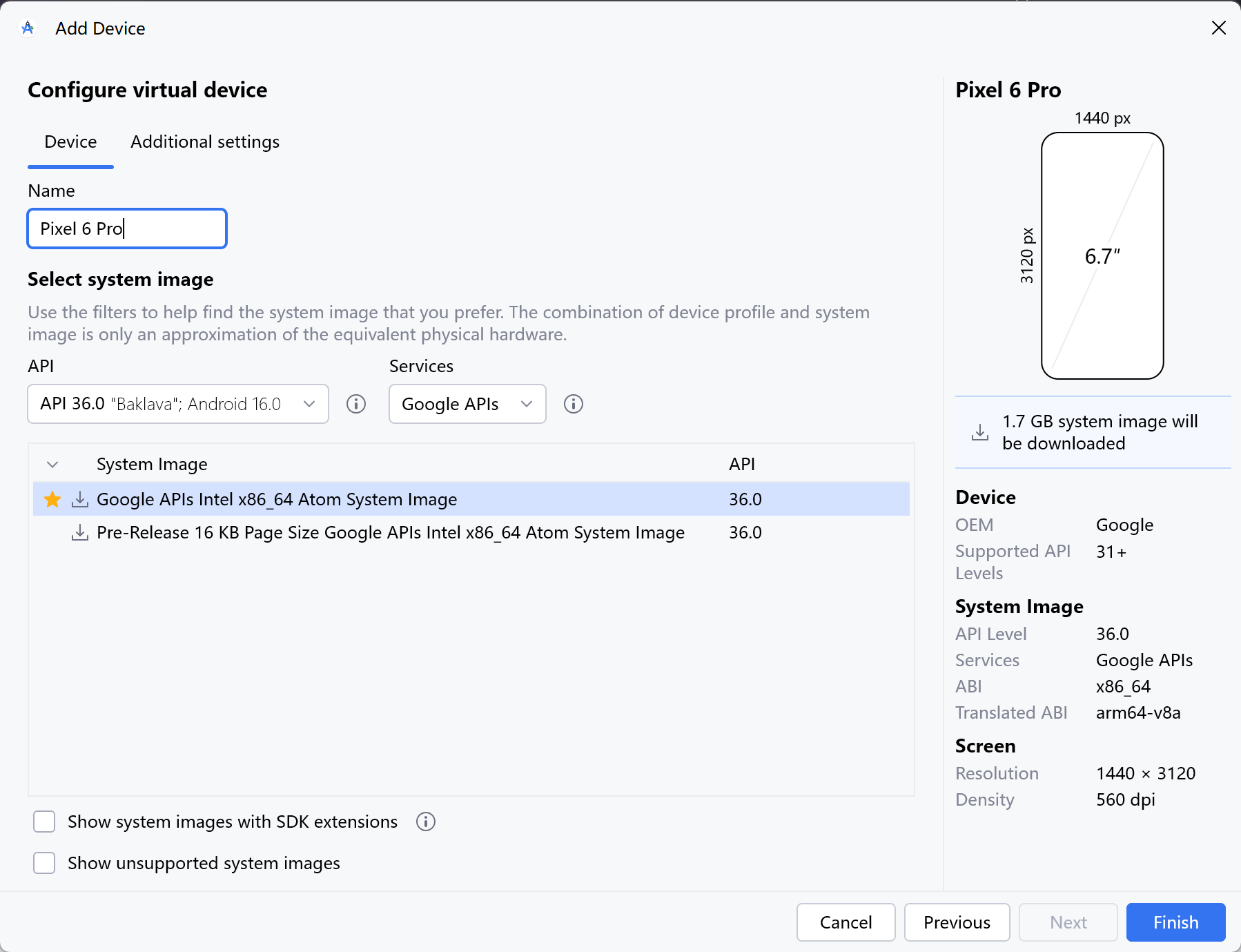The image size is (1241, 952).
Task: Go back with the Previous button
Action: point(957,922)
